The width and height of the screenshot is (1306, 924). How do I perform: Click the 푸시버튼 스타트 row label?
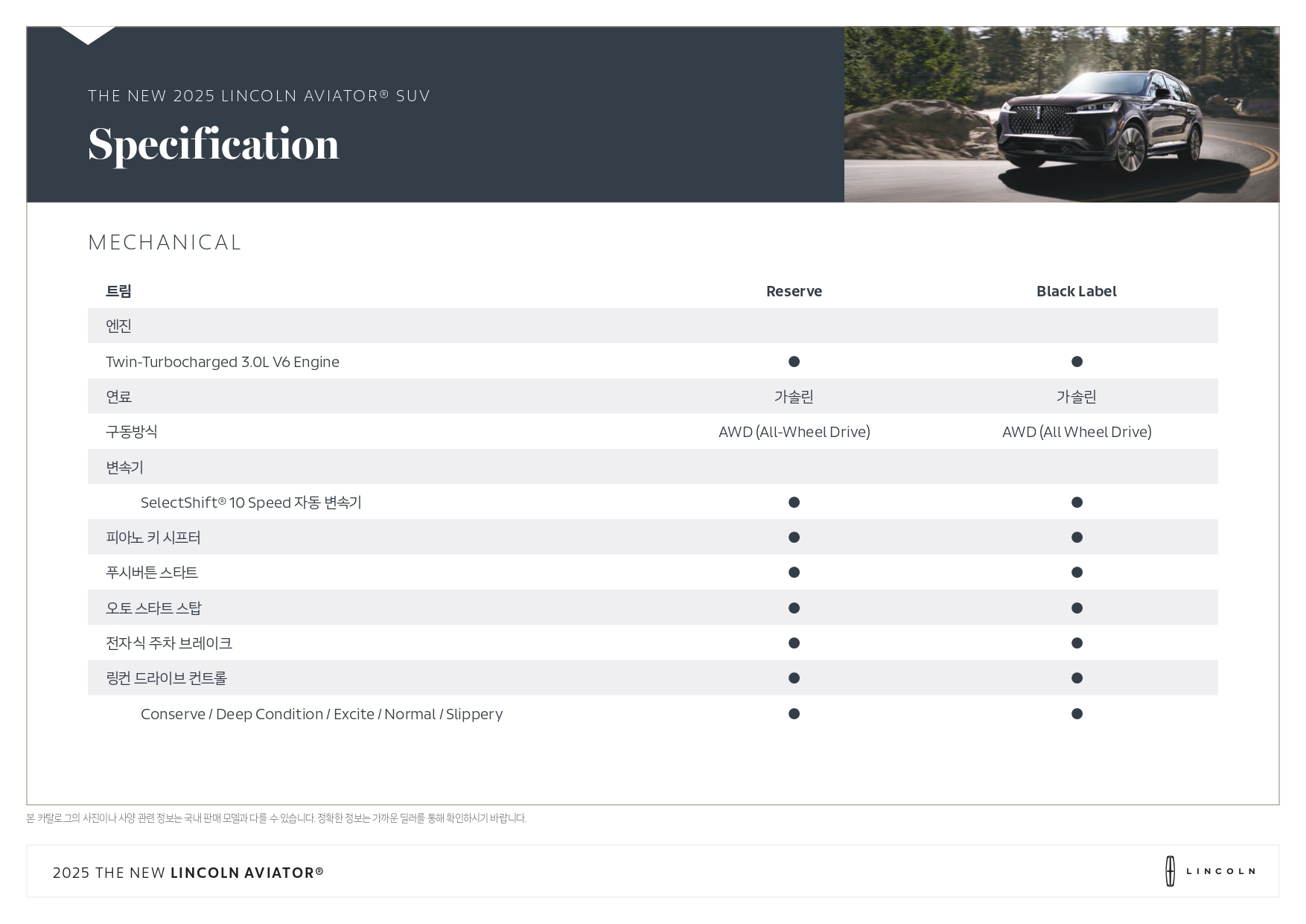pyautogui.click(x=152, y=573)
